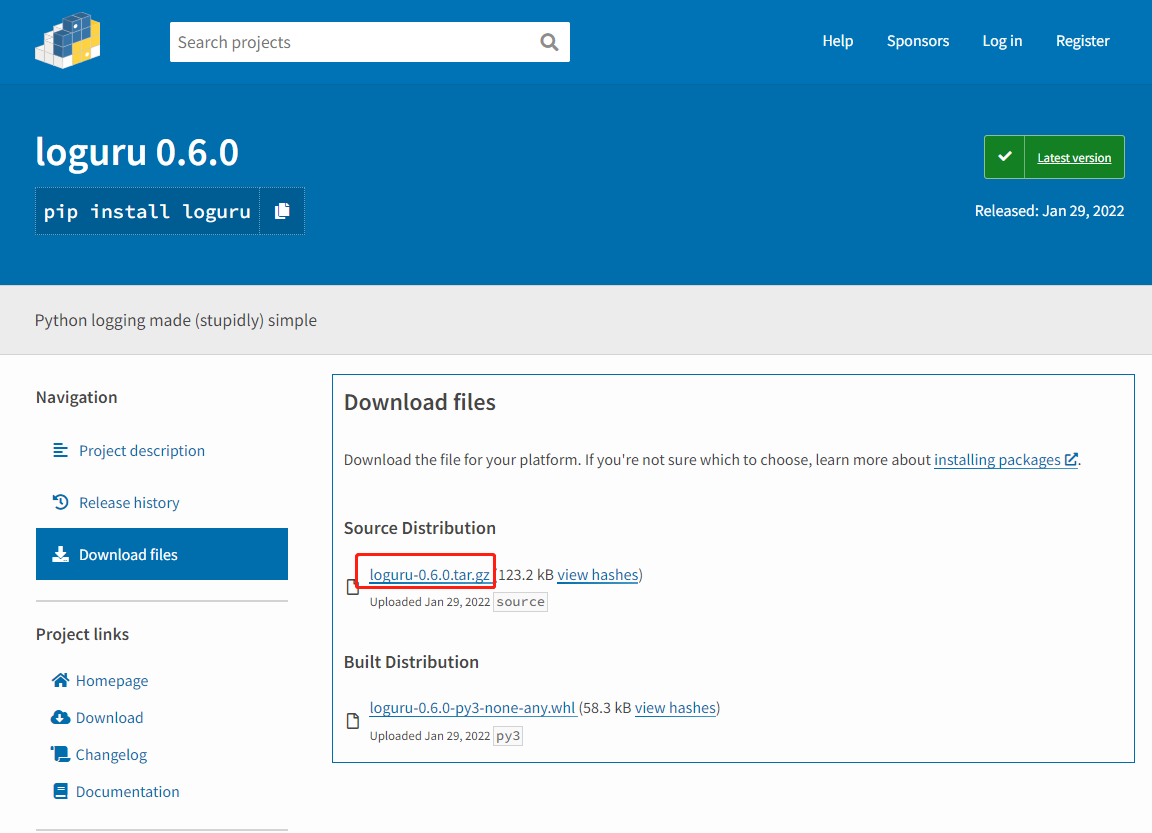Copy pip install command to clipboard
The width and height of the screenshot is (1152, 833).
click(x=282, y=212)
